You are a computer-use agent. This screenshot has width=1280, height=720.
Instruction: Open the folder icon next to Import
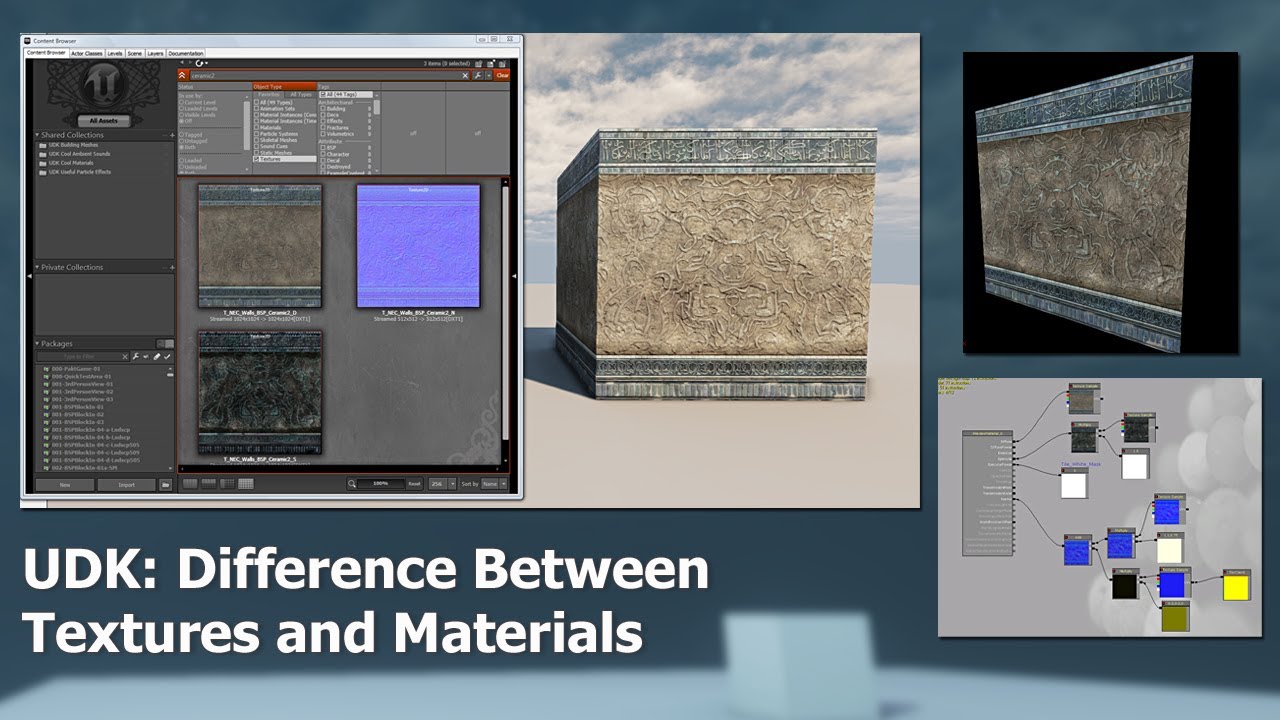[166, 484]
